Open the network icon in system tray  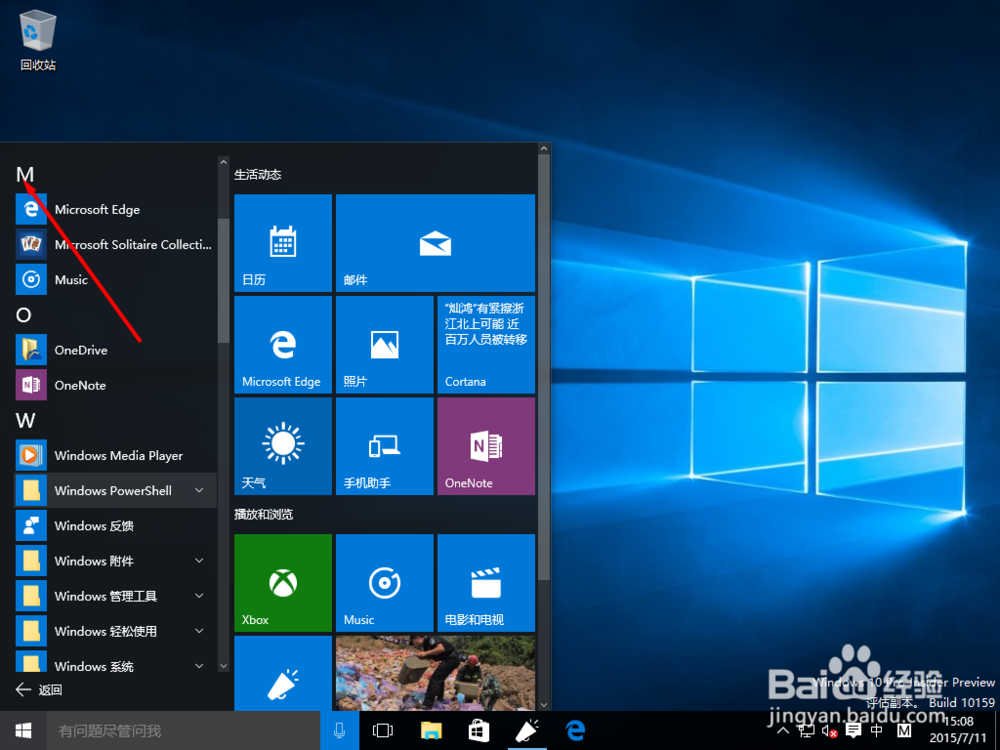click(805, 731)
